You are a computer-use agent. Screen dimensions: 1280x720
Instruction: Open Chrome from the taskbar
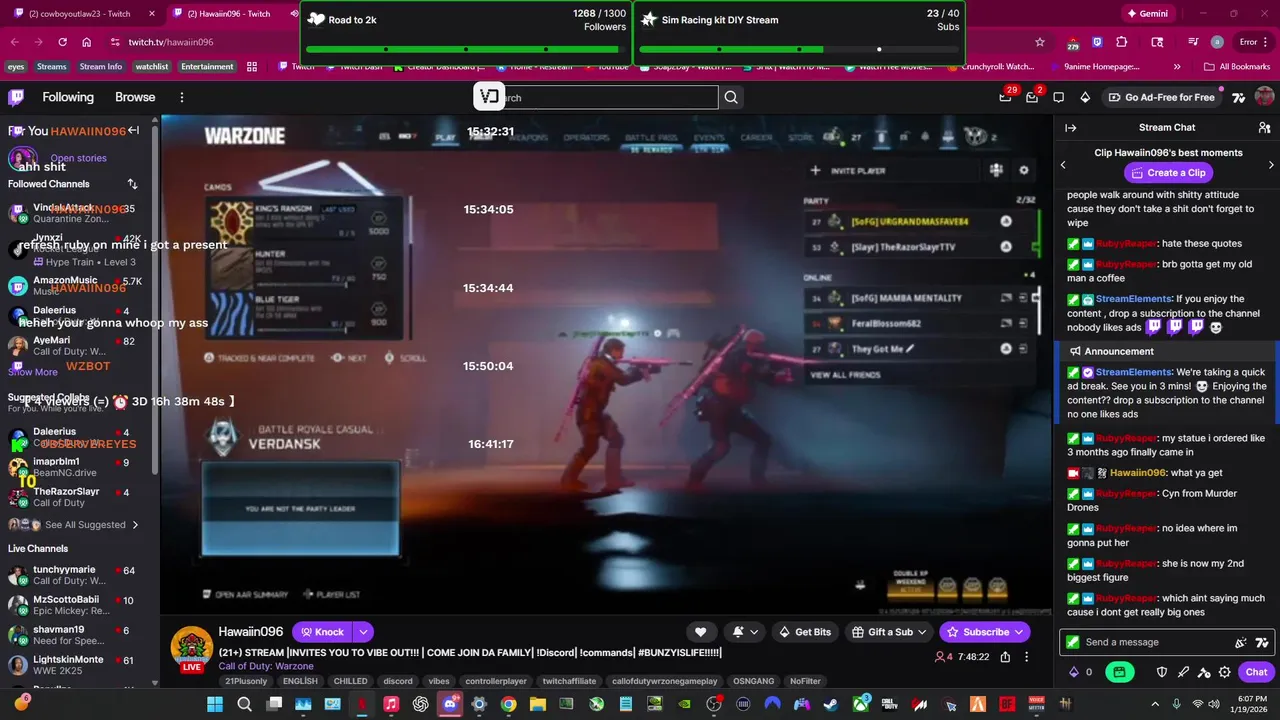point(508,704)
